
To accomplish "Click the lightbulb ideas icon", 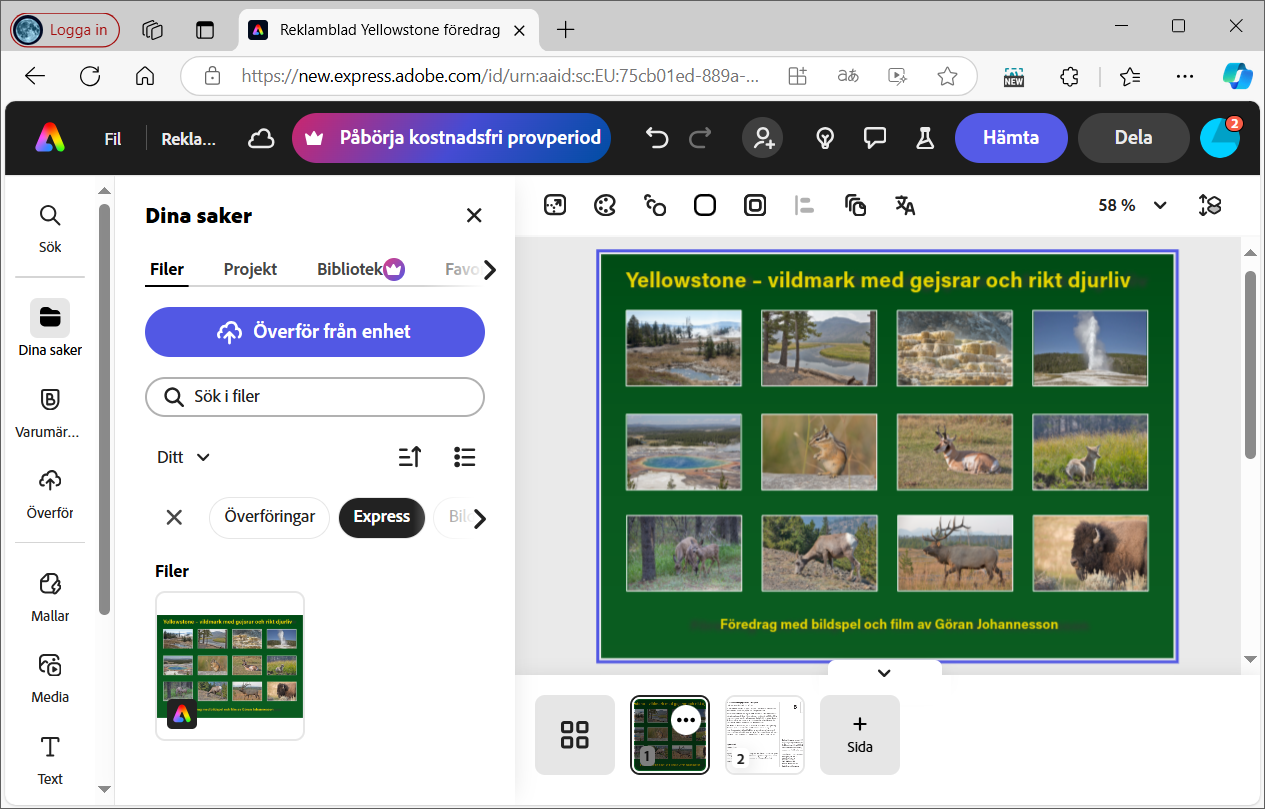I will pyautogui.click(x=825, y=138).
